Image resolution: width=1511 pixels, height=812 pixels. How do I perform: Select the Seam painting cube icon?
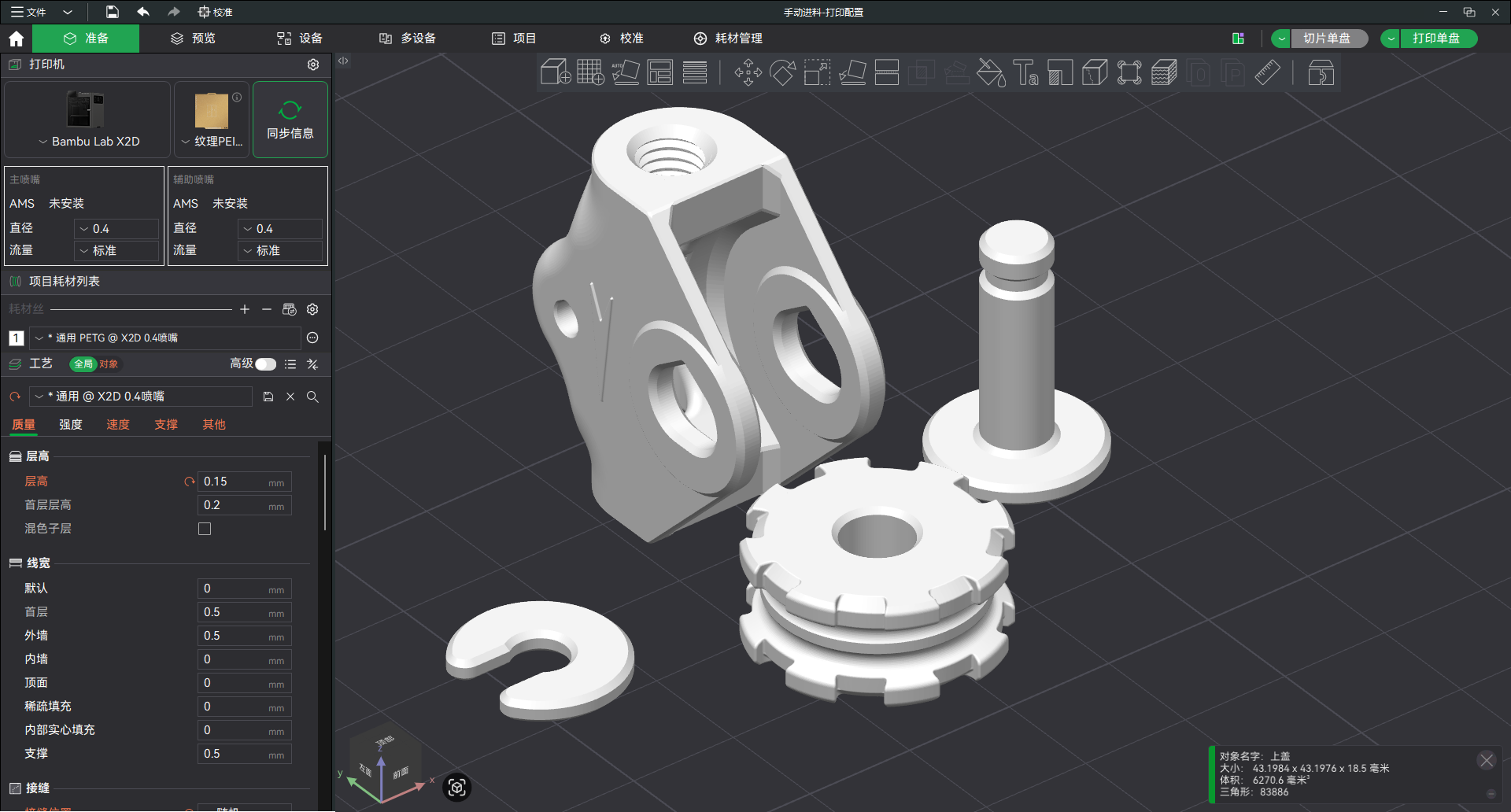[x=1095, y=72]
